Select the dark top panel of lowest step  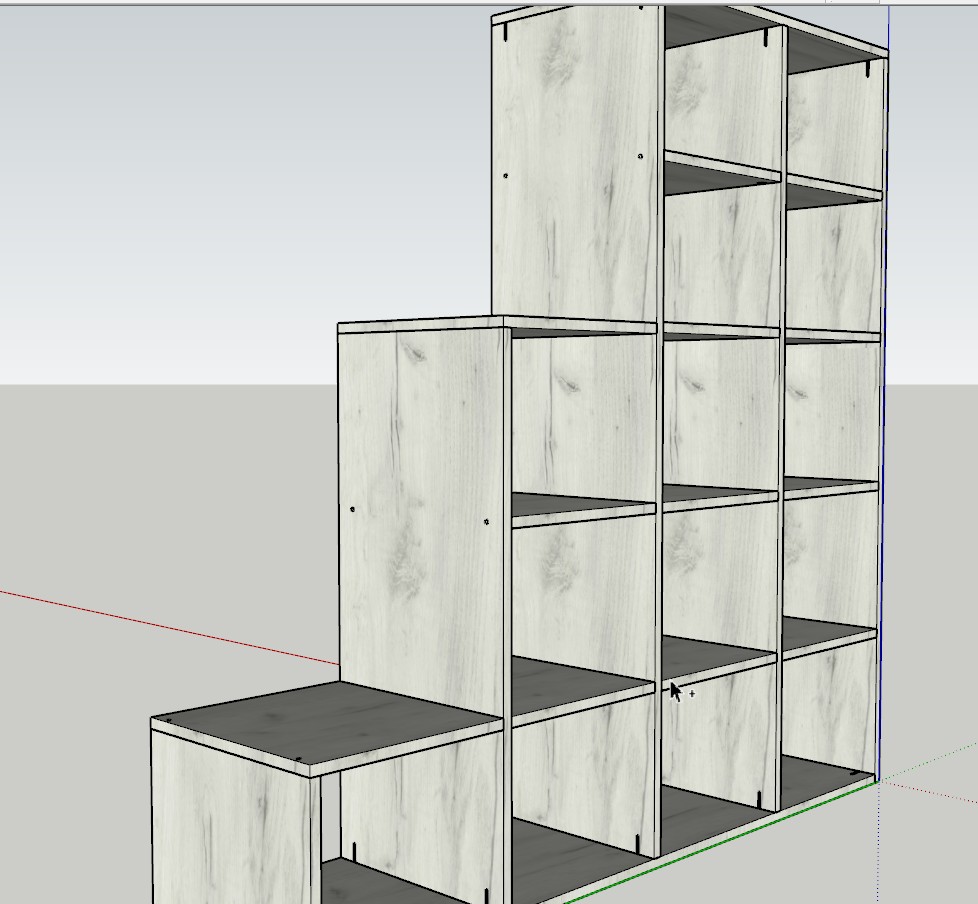point(327,721)
